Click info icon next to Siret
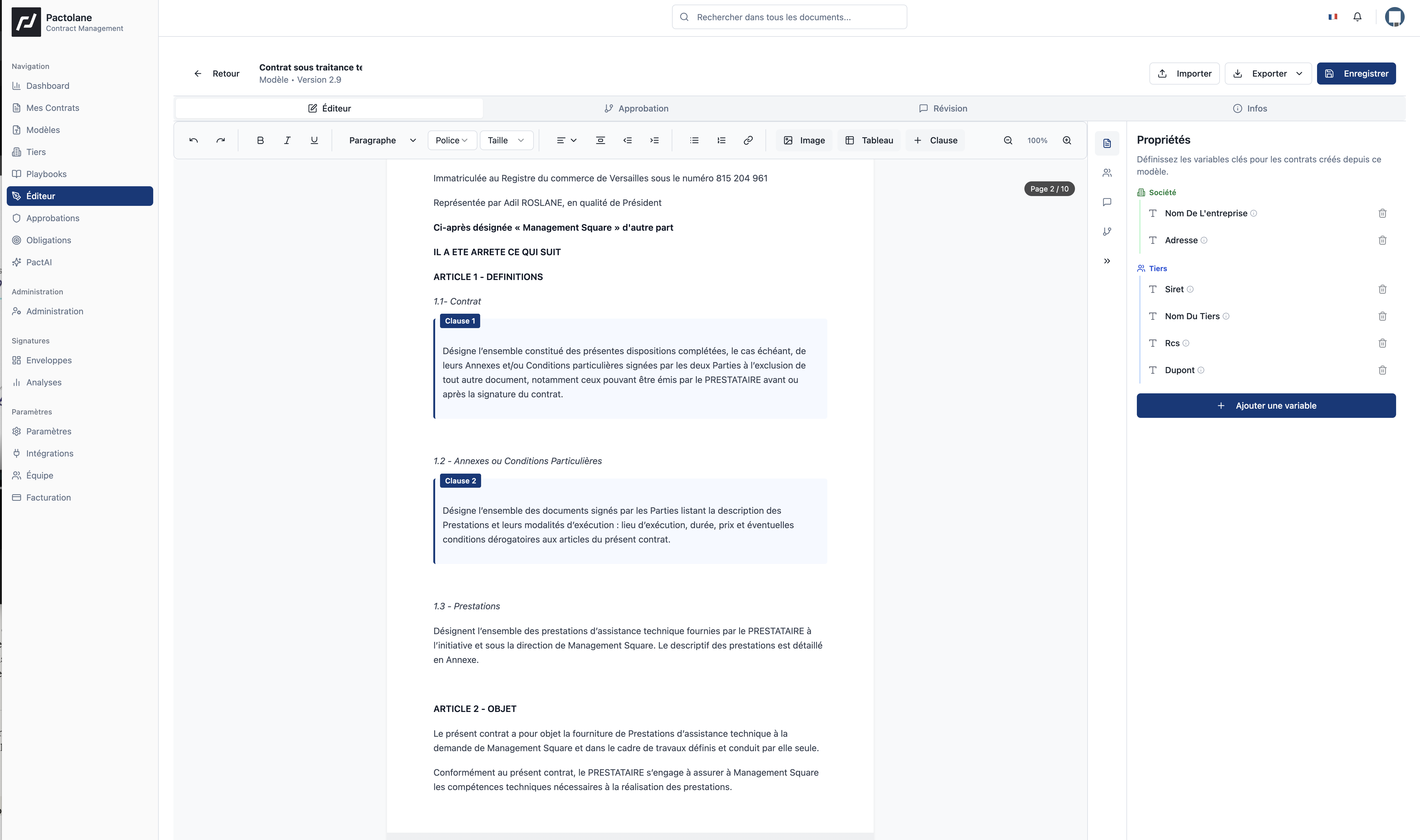The height and width of the screenshot is (840, 1420). pyautogui.click(x=1190, y=289)
